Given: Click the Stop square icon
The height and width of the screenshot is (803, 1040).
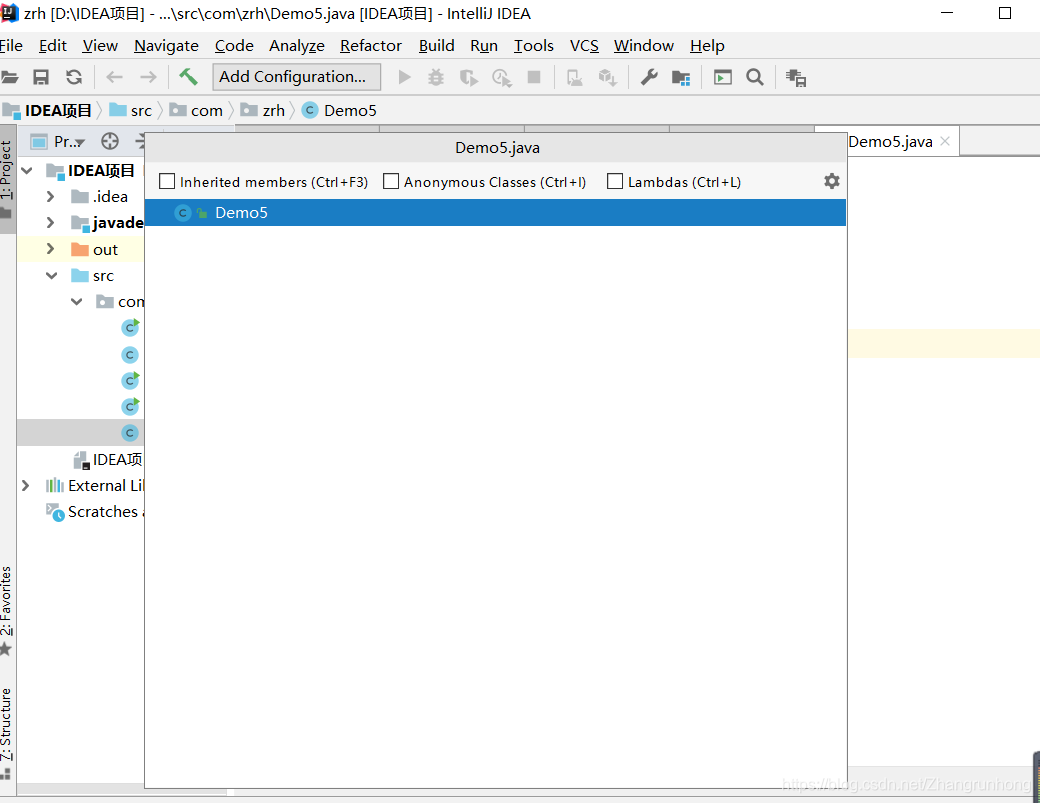Looking at the screenshot, I should 534,78.
